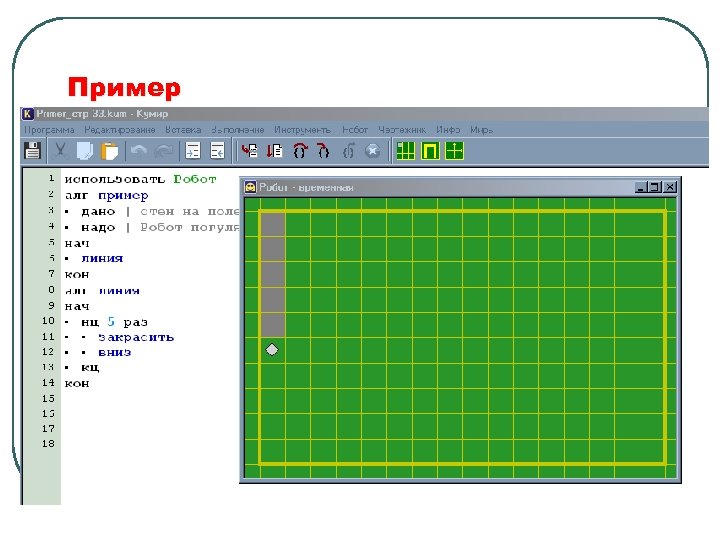Click the 'дано' keyword on line 3
The height and width of the screenshot is (540, 720).
coord(98,212)
